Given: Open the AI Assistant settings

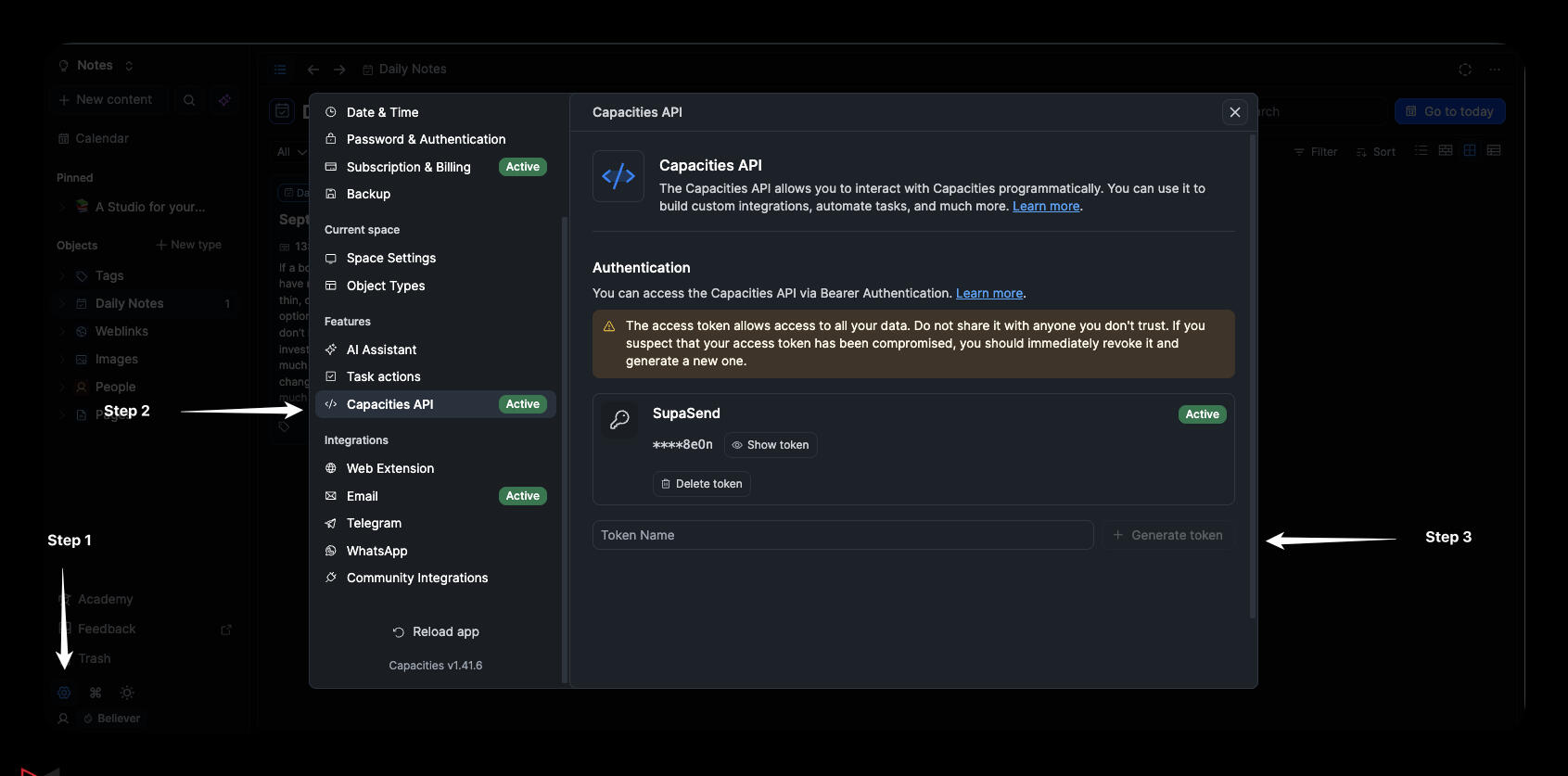Looking at the screenshot, I should 381,350.
